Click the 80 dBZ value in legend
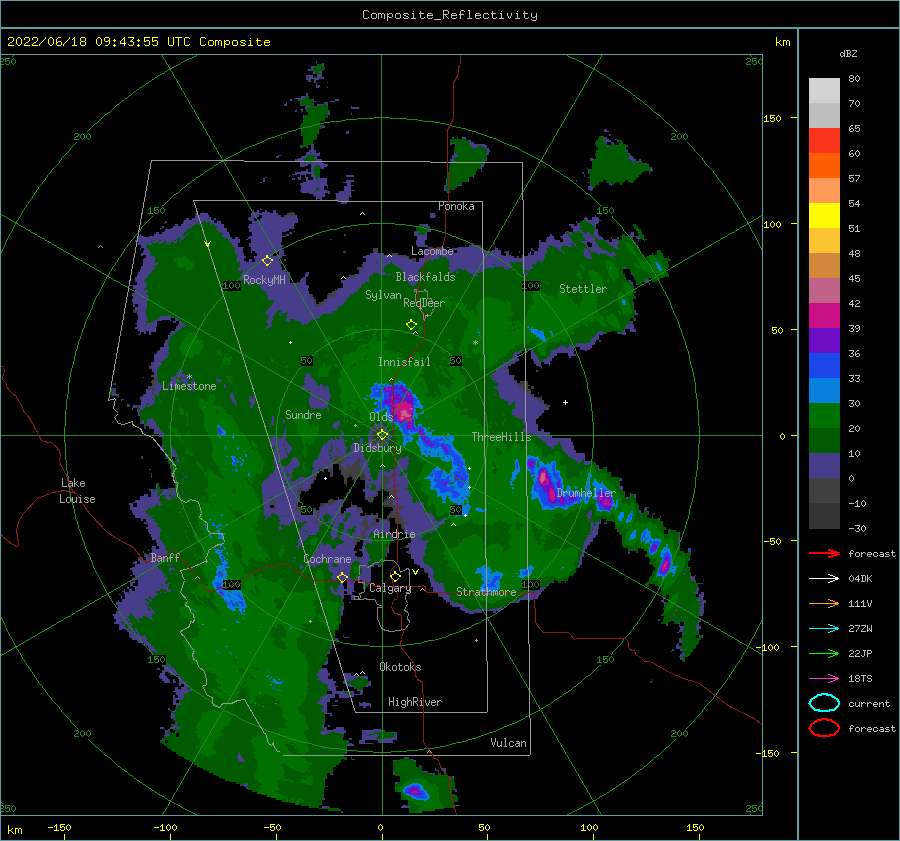The image size is (900, 841). point(854,79)
